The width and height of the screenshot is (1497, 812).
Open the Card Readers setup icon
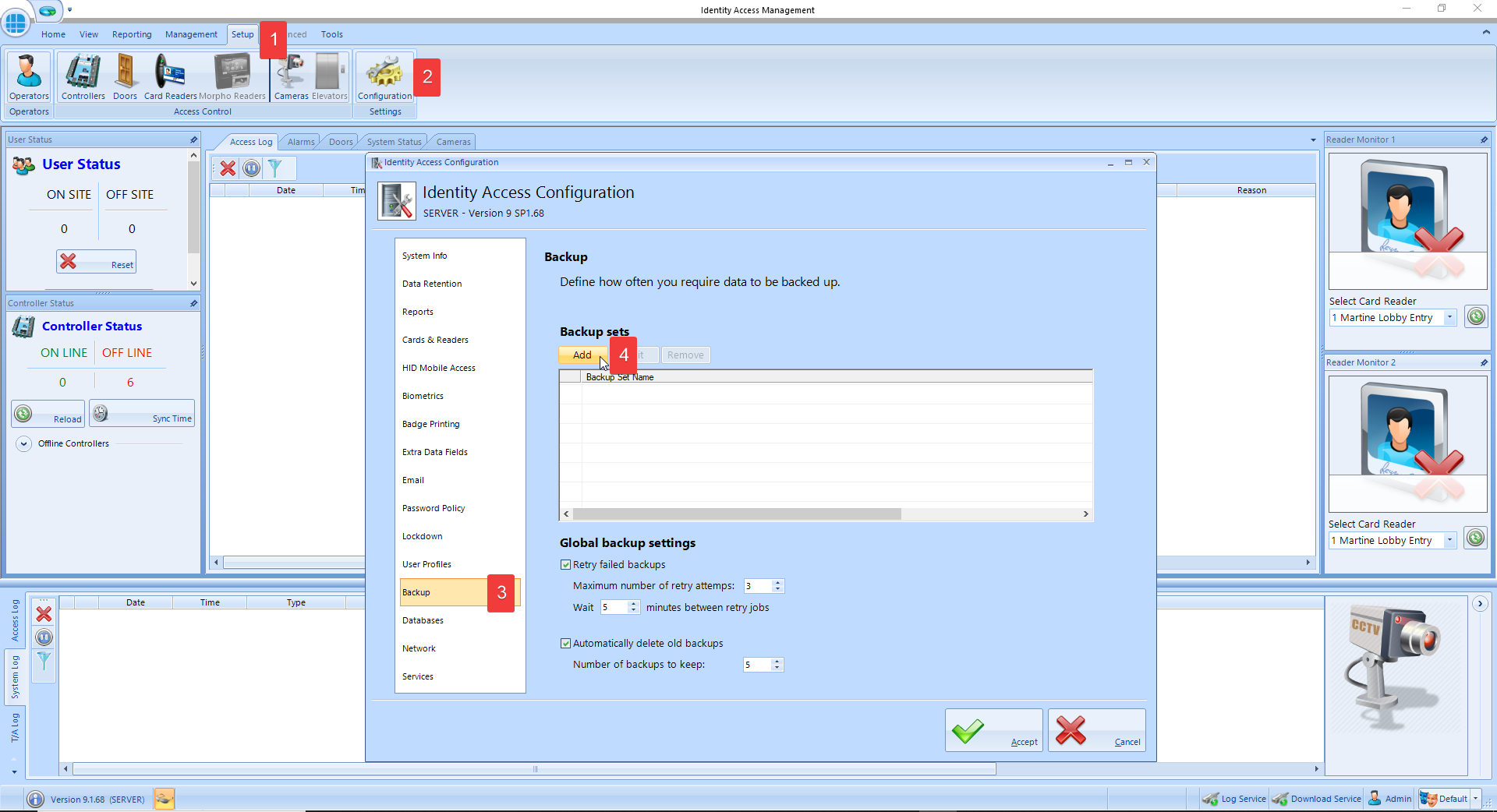click(170, 76)
